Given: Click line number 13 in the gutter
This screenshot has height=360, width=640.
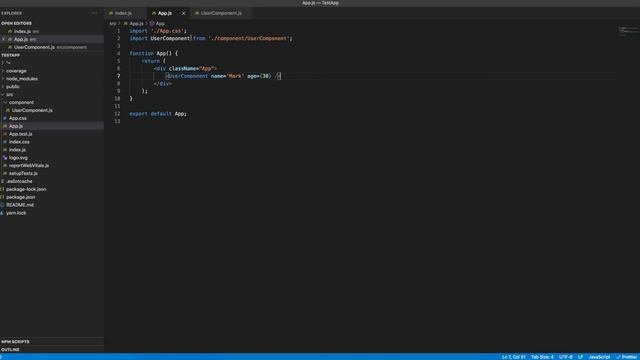Looking at the screenshot, I should click(118, 121).
